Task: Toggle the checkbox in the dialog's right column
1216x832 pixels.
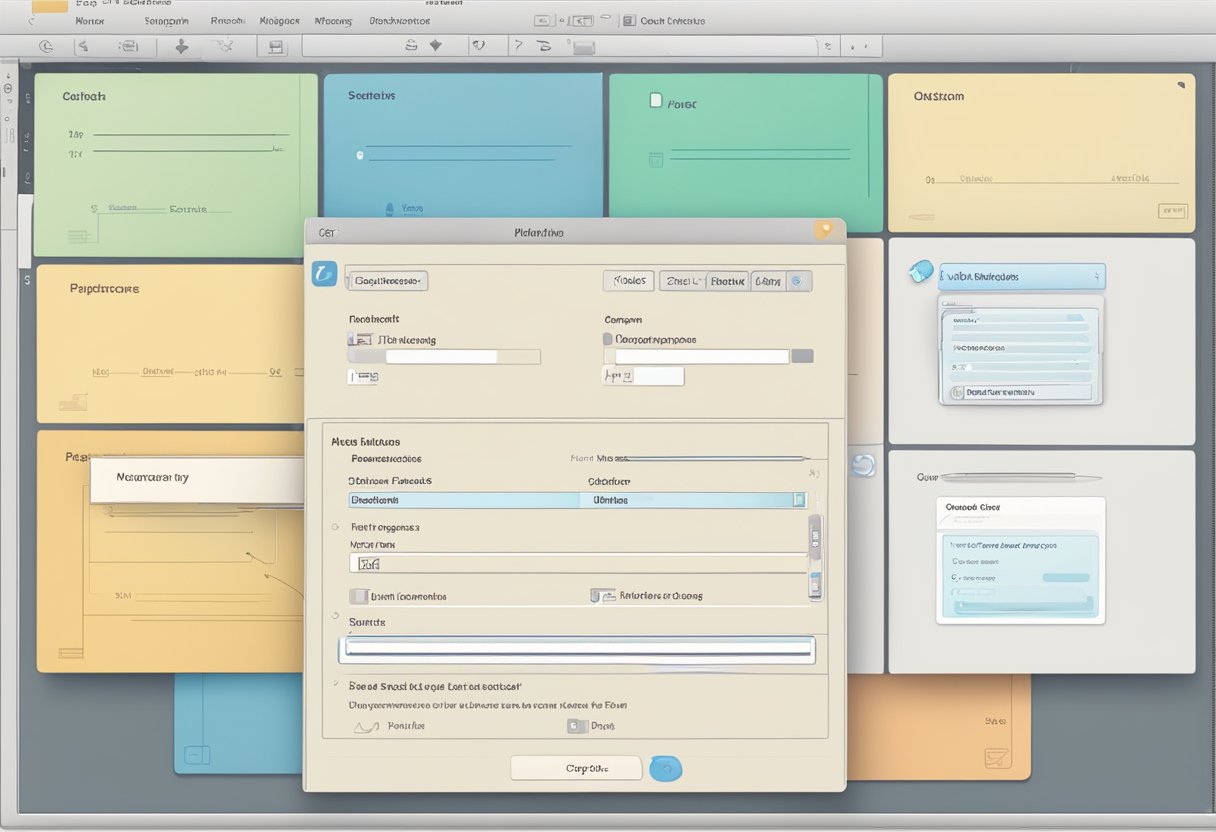Action: point(608,339)
